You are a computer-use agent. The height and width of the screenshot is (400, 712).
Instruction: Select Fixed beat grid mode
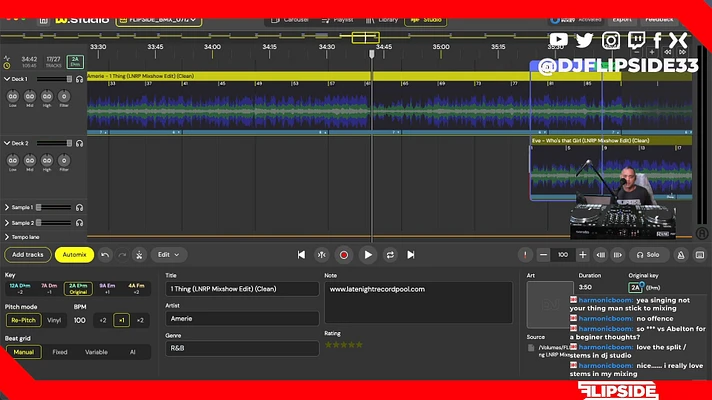pos(60,352)
